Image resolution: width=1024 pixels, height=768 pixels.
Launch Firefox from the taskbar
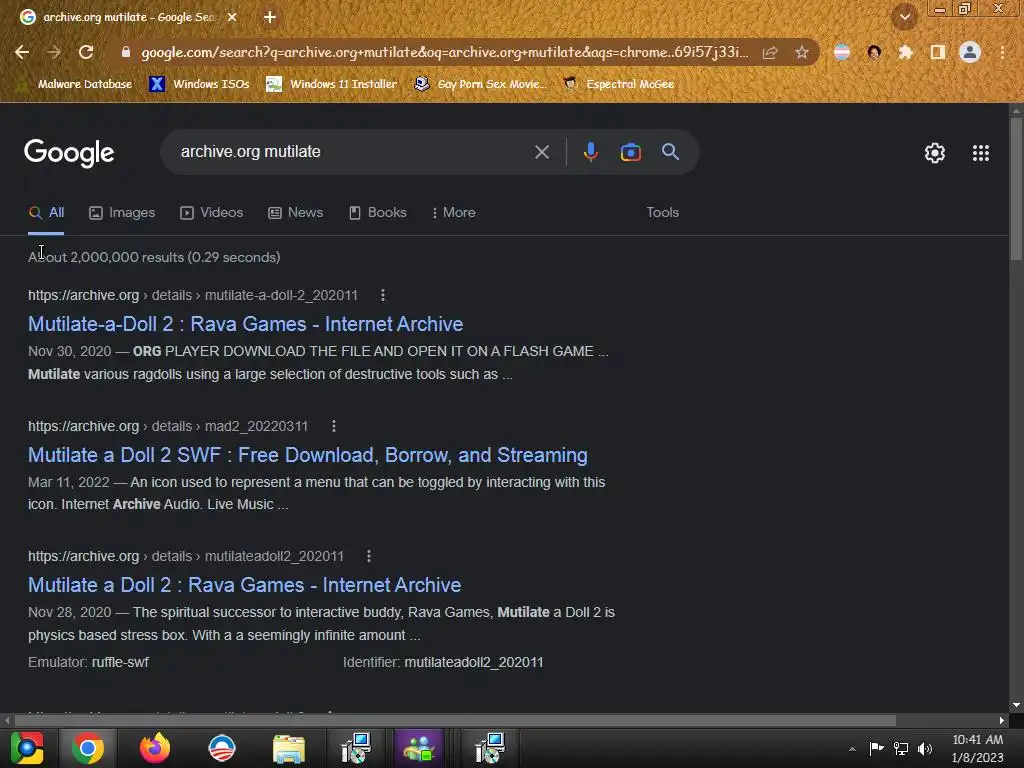(x=155, y=748)
